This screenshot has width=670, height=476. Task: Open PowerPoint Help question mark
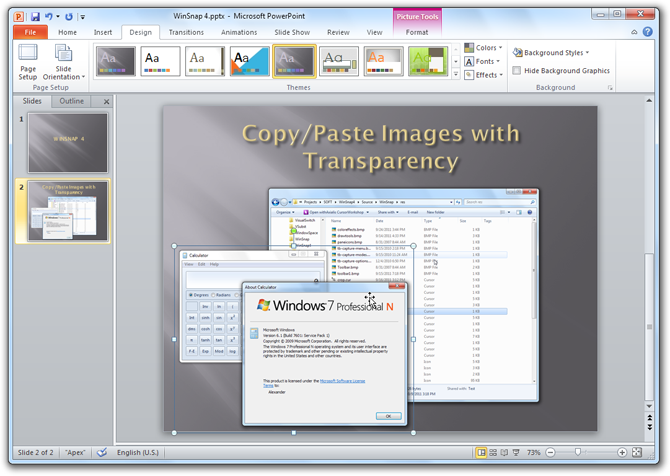(648, 32)
